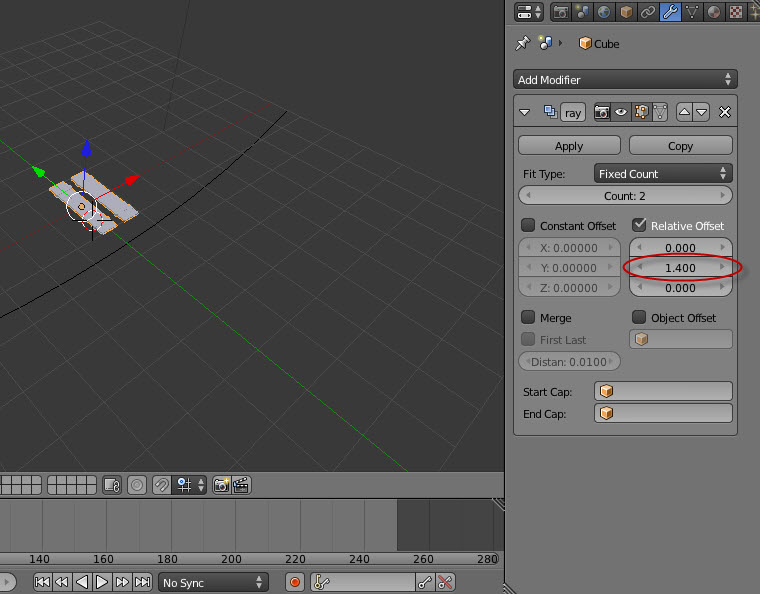Toggle modifier render visibility camera icon
The height and width of the screenshot is (594, 760).
[x=602, y=112]
